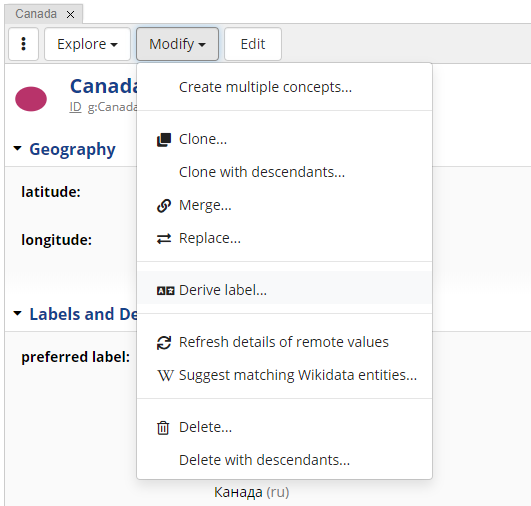
Task: Click the pink concept color circle
Action: click(x=31, y=99)
